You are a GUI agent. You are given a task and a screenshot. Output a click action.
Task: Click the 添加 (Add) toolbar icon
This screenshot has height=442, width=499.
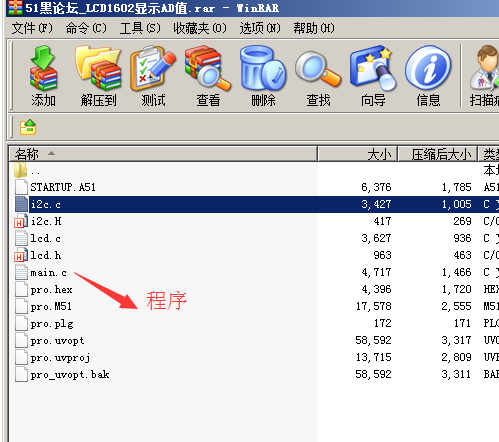tap(43, 68)
